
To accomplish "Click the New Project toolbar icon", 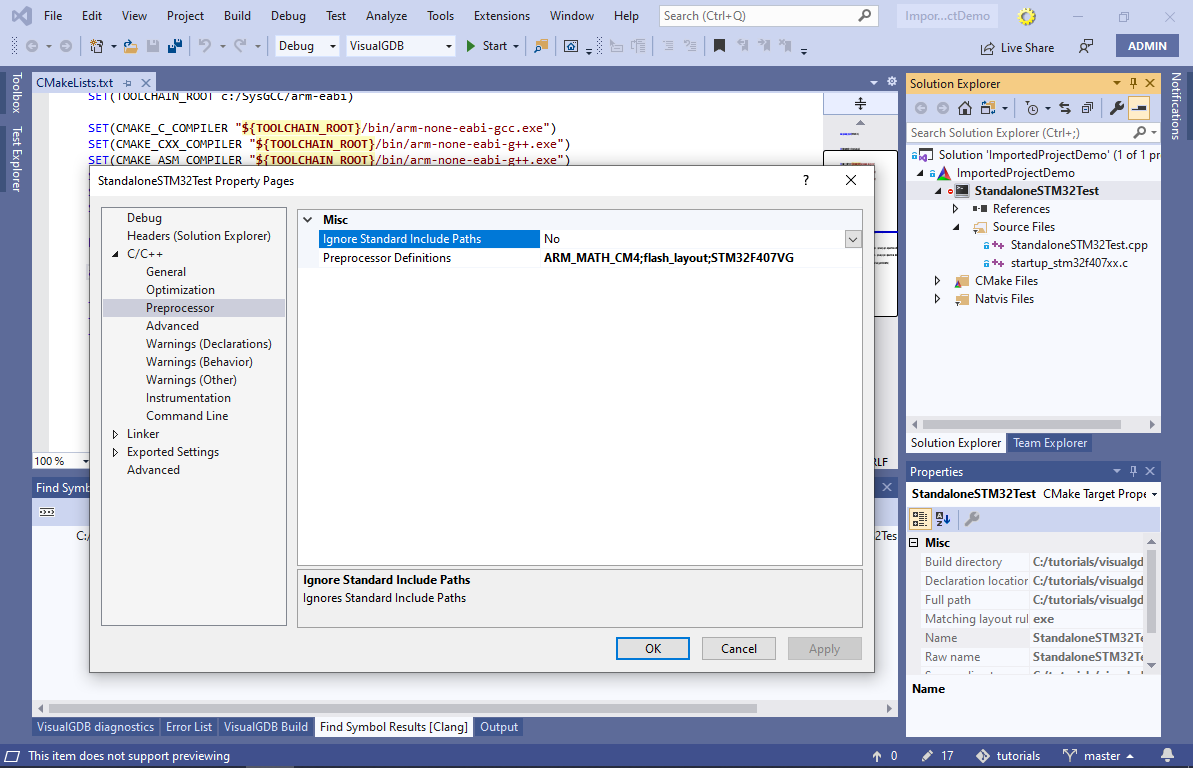I will (97, 46).
